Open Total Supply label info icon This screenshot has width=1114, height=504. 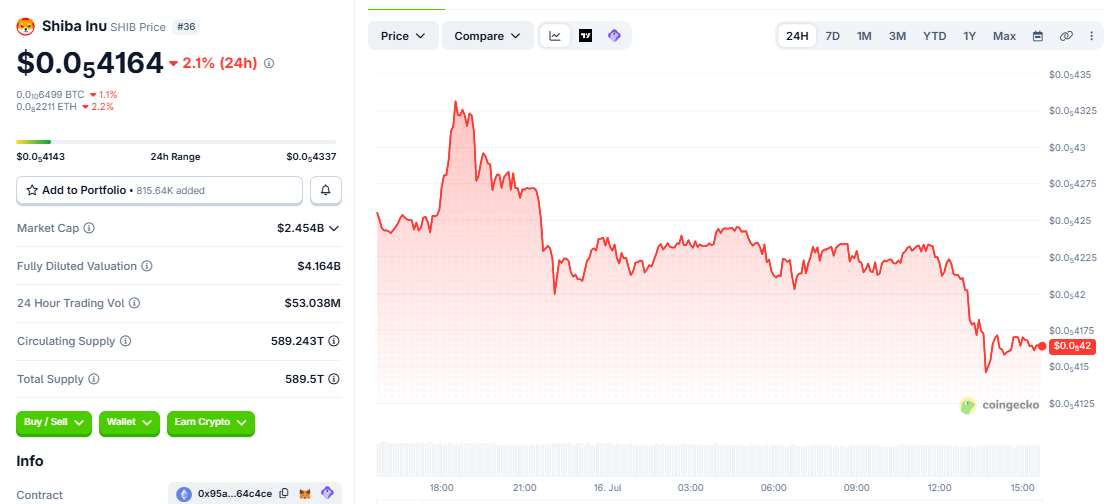(x=94, y=379)
